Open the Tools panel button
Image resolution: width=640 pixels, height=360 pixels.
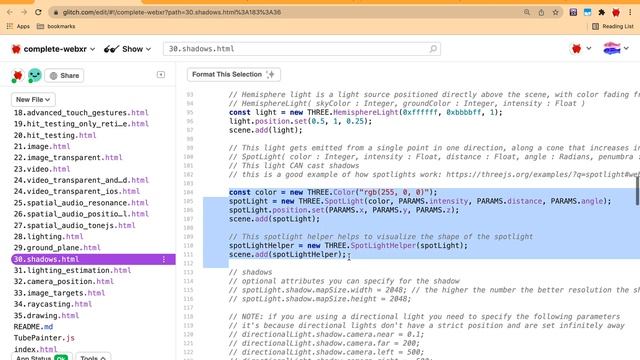coord(93,357)
